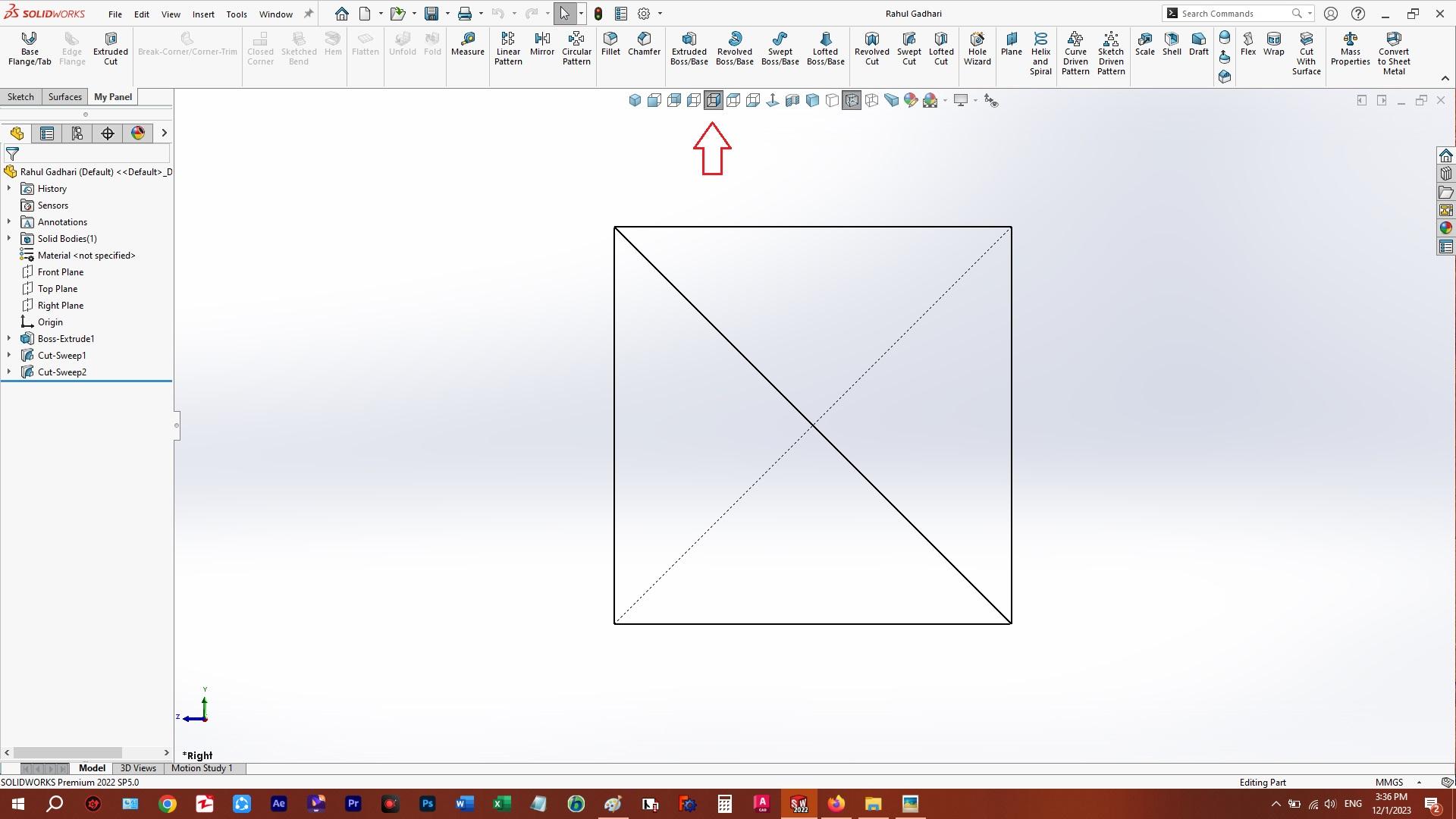1456x819 pixels.
Task: Use the Mirror feature
Action: click(541, 44)
